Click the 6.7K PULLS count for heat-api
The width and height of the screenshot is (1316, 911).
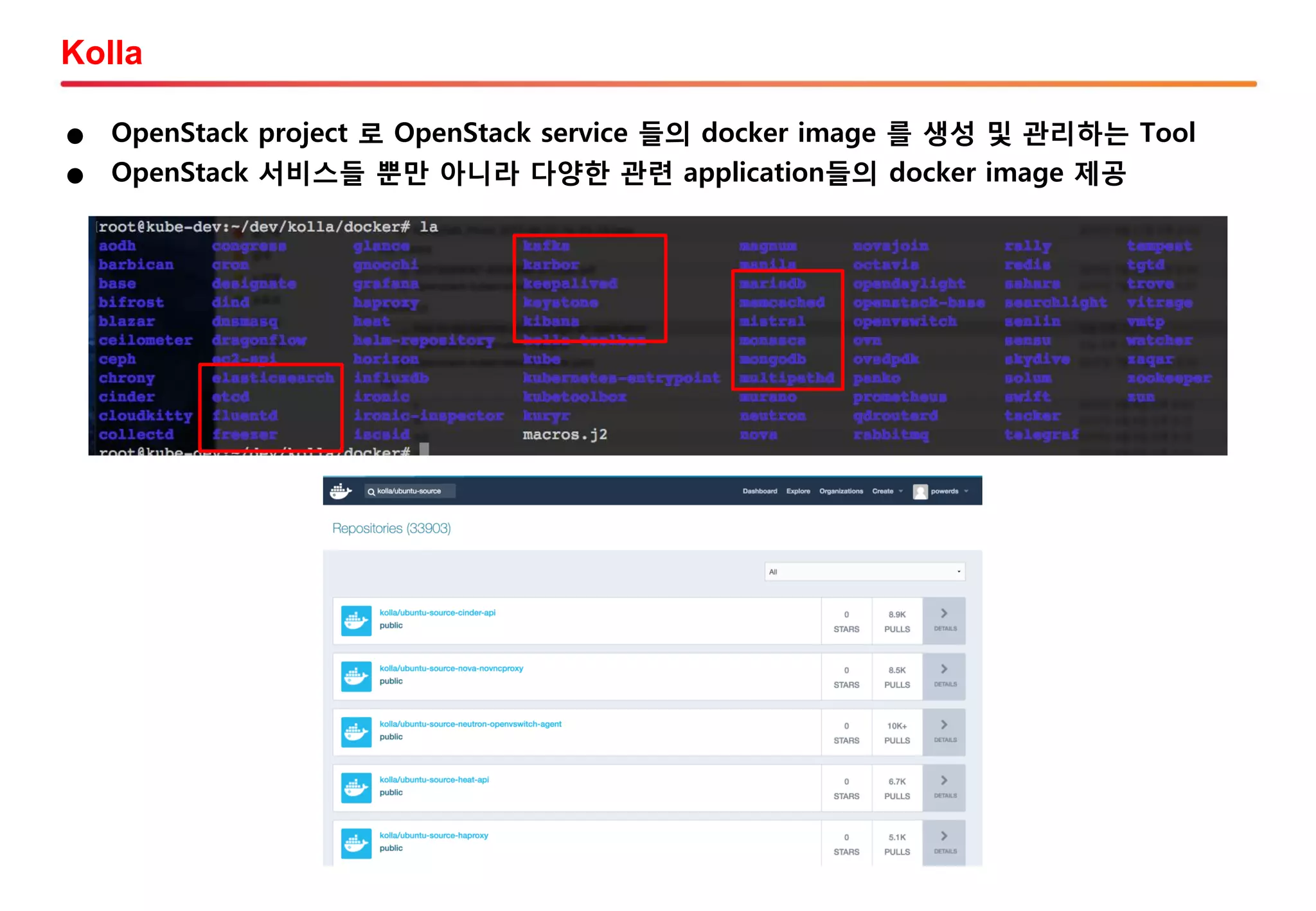tap(897, 788)
